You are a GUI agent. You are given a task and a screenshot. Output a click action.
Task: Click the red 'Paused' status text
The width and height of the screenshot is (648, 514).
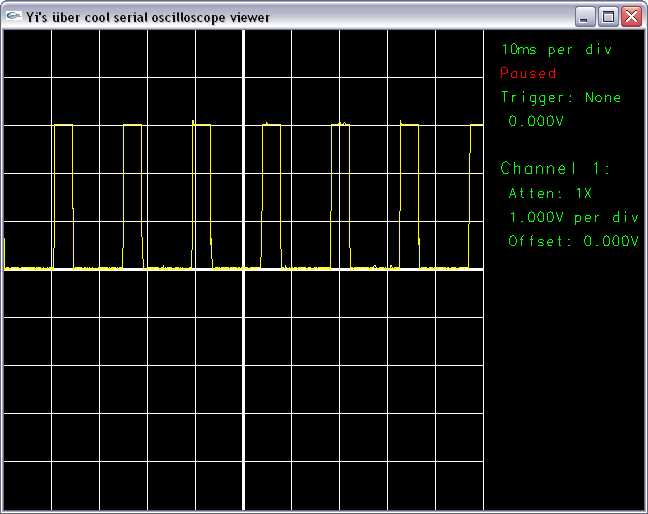(x=528, y=73)
